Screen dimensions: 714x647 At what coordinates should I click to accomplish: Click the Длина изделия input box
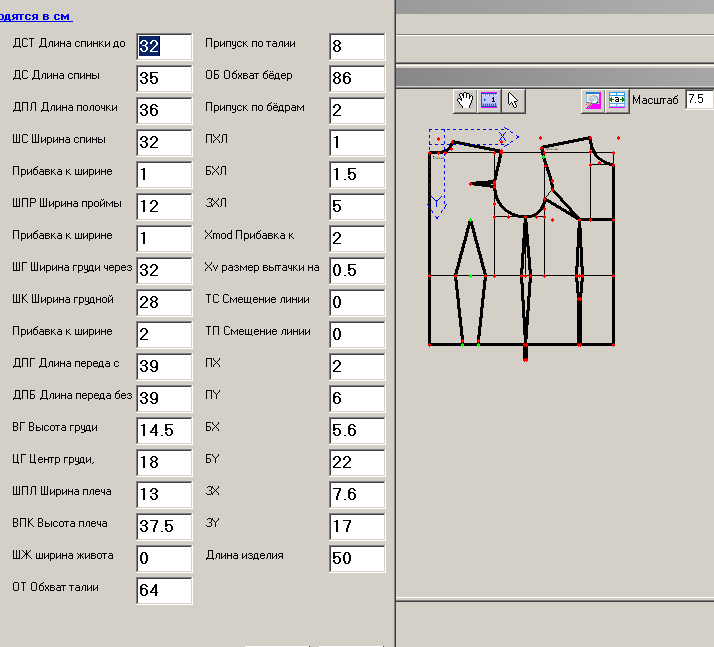click(357, 558)
